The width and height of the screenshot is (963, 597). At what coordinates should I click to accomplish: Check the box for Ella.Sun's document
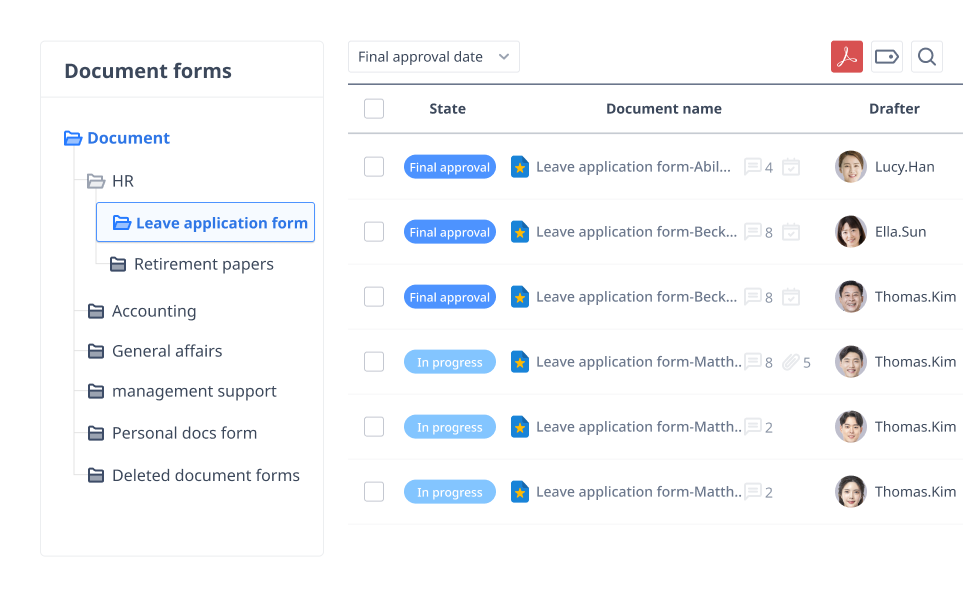(x=374, y=232)
